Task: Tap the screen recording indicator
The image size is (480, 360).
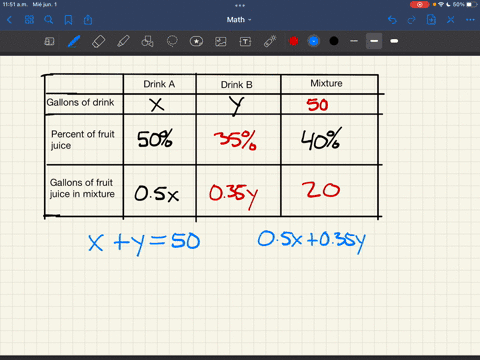Action: click(419, 4)
